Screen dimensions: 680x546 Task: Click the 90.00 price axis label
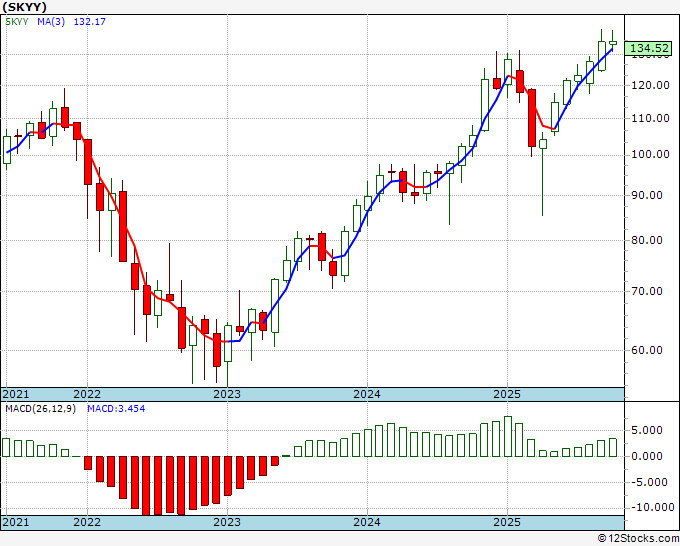(647, 195)
